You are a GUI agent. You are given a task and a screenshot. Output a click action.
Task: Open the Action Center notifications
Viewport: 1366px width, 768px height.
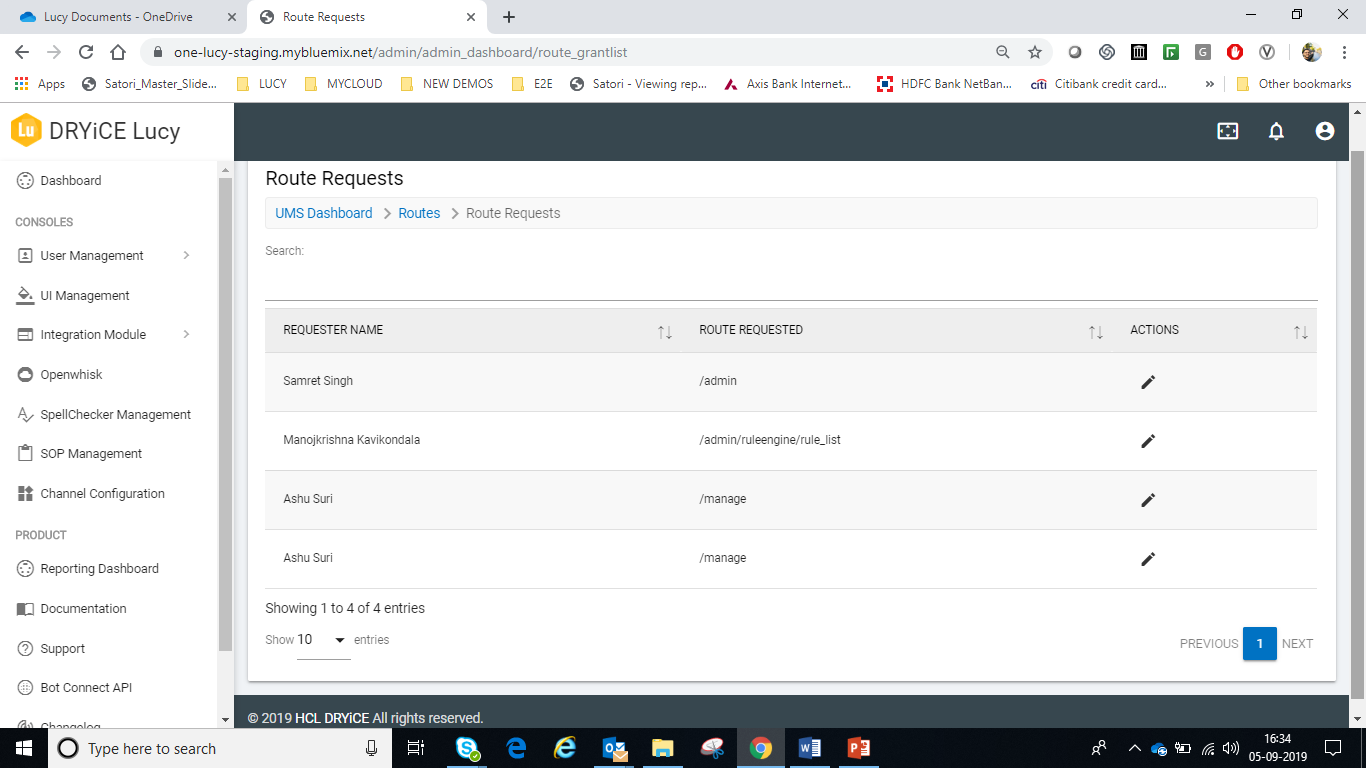(x=1333, y=748)
